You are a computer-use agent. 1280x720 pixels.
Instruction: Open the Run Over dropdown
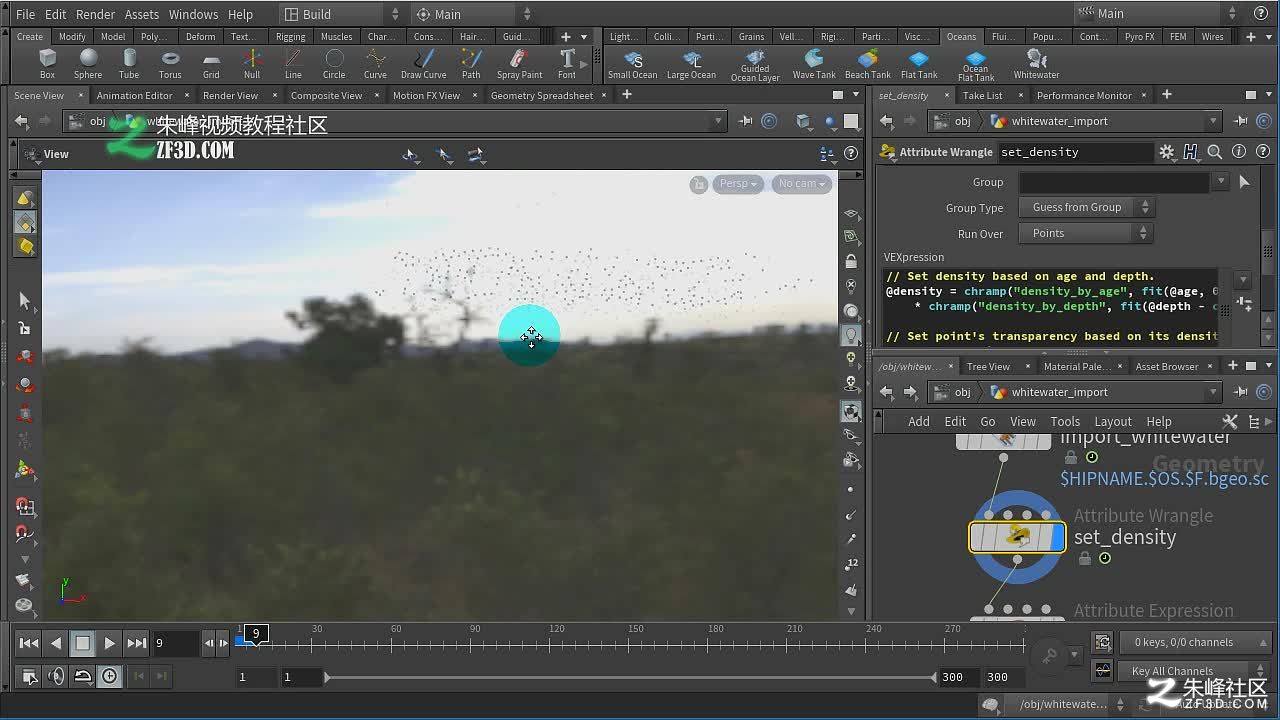(x=1086, y=233)
